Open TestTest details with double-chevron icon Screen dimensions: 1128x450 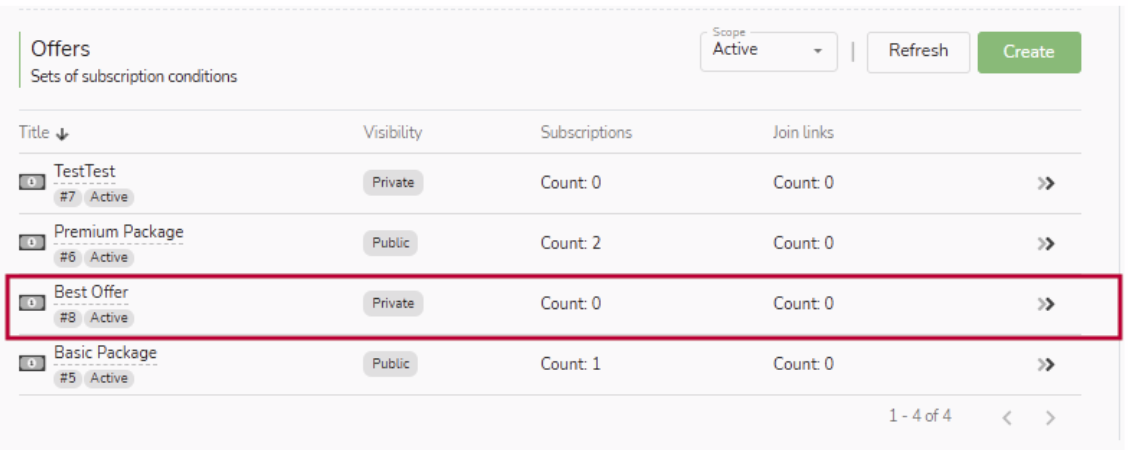click(1047, 183)
